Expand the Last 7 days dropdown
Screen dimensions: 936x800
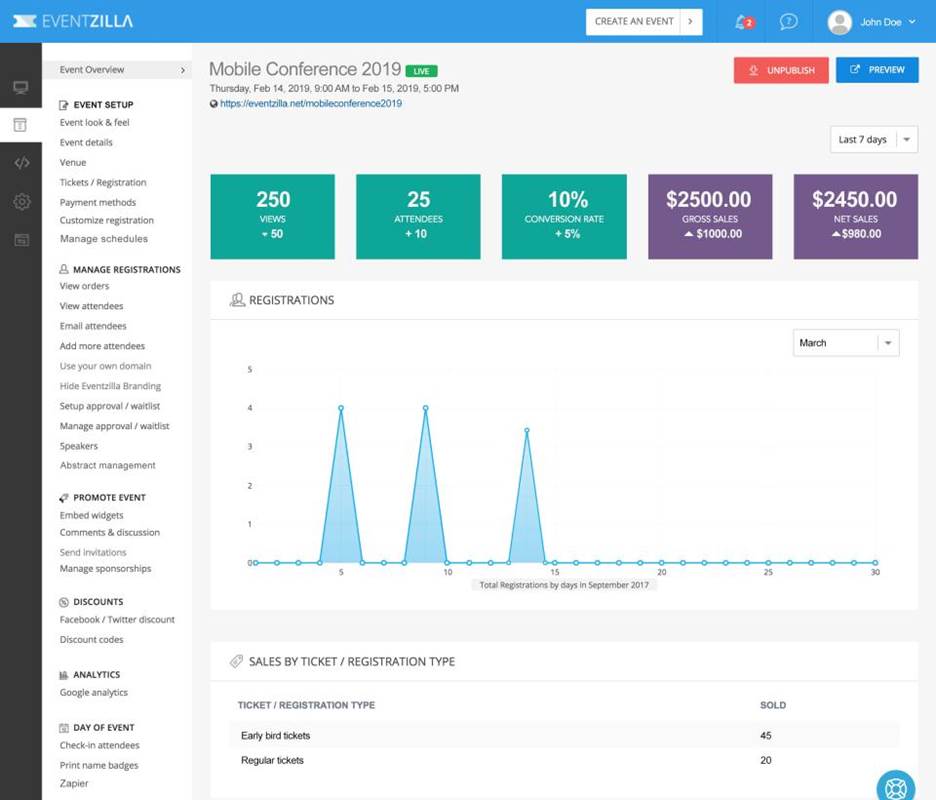tap(873, 140)
